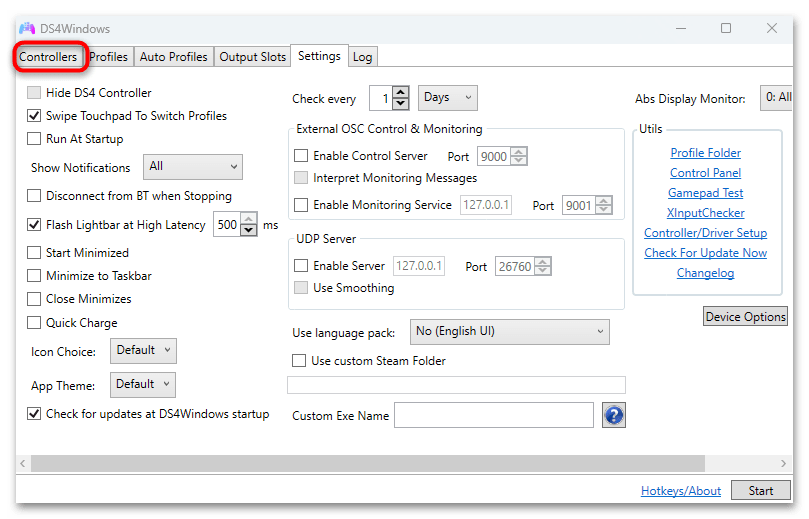The width and height of the screenshot is (809, 519).
Task: Enable Control Server checkbox
Action: [x=301, y=155]
